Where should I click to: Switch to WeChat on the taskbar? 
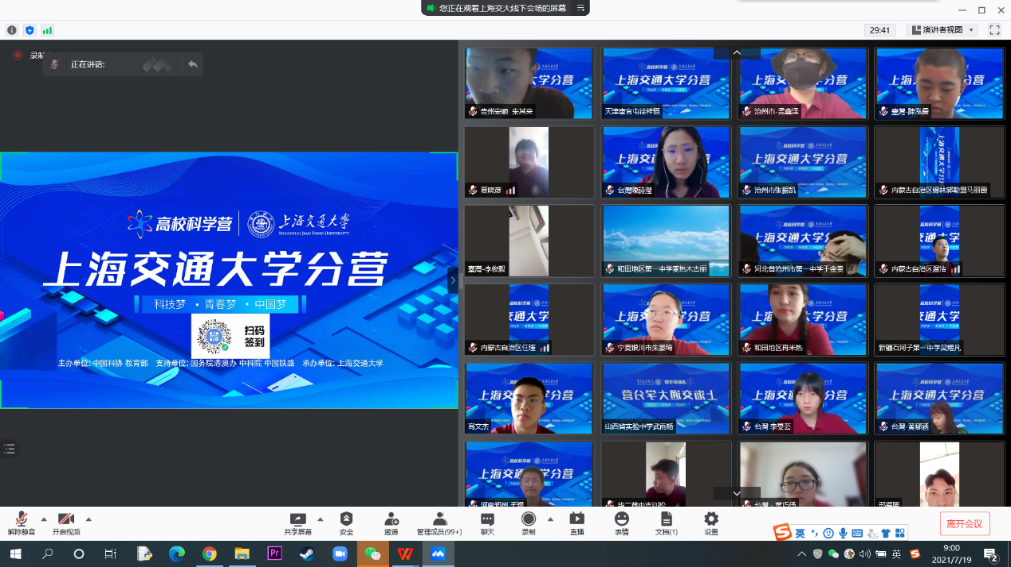tap(373, 553)
